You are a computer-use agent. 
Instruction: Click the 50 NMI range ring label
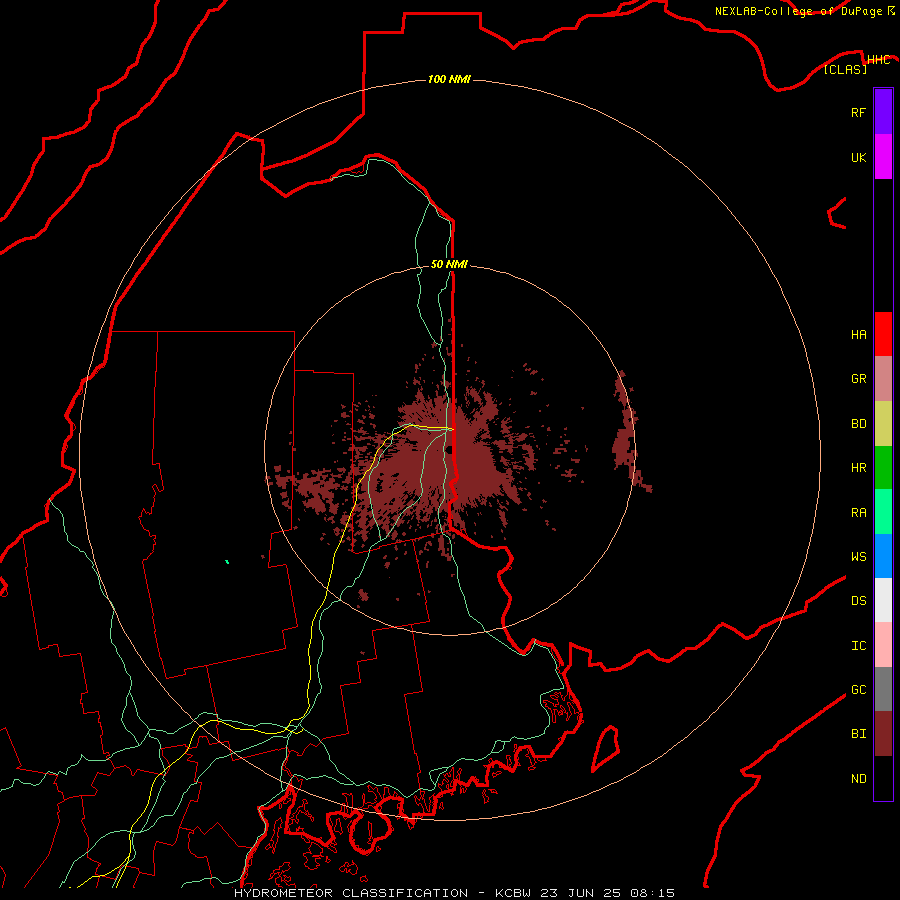click(449, 264)
